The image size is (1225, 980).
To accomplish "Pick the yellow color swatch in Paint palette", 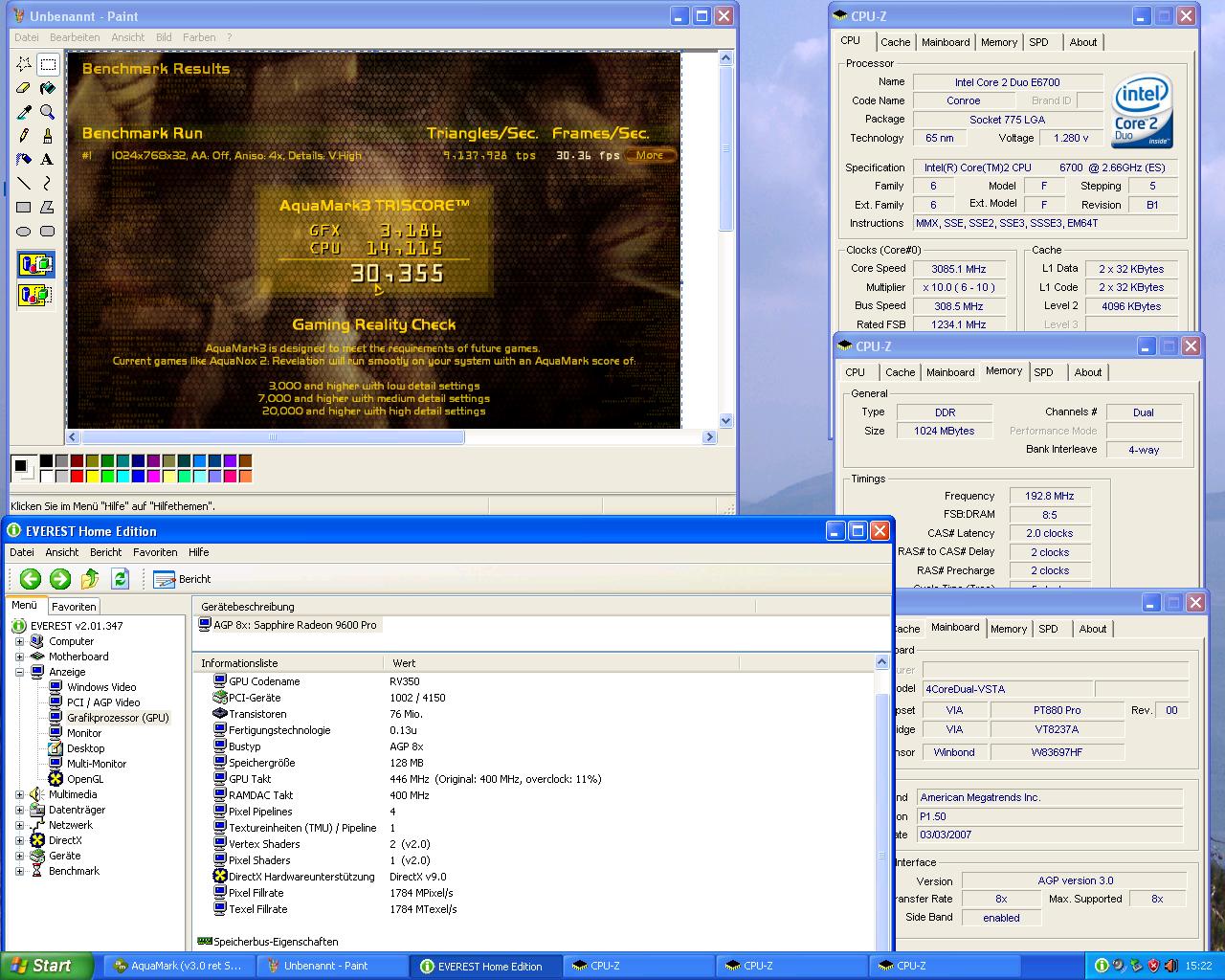I will click(92, 477).
